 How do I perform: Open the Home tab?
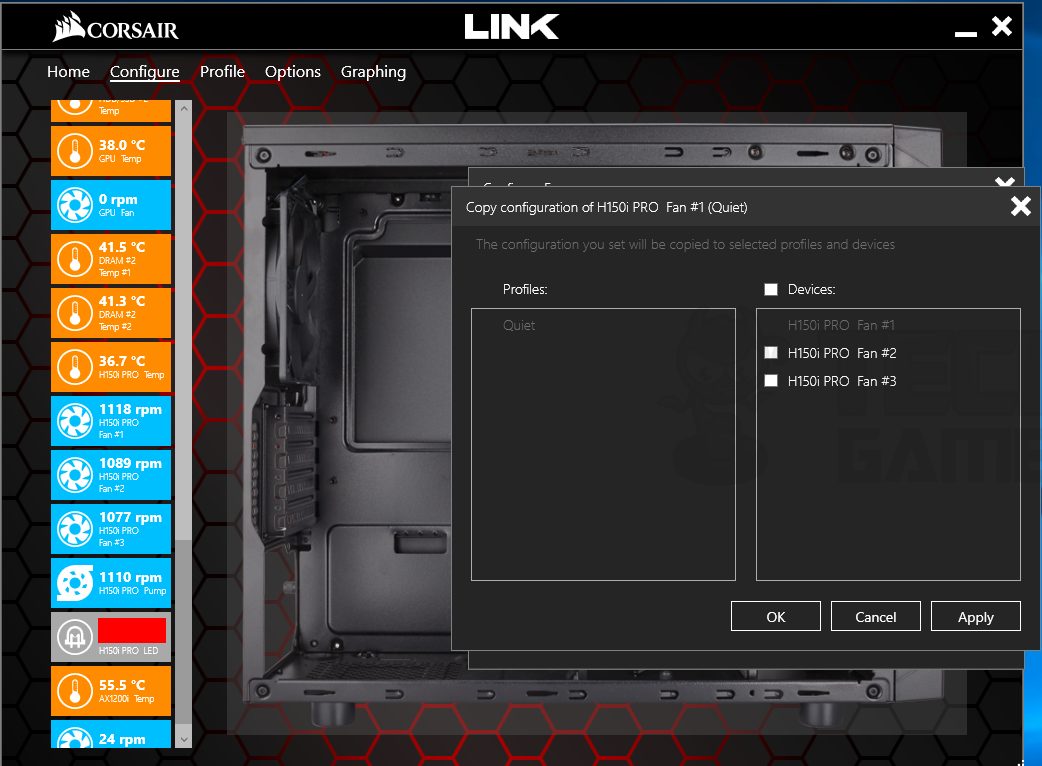tap(68, 72)
